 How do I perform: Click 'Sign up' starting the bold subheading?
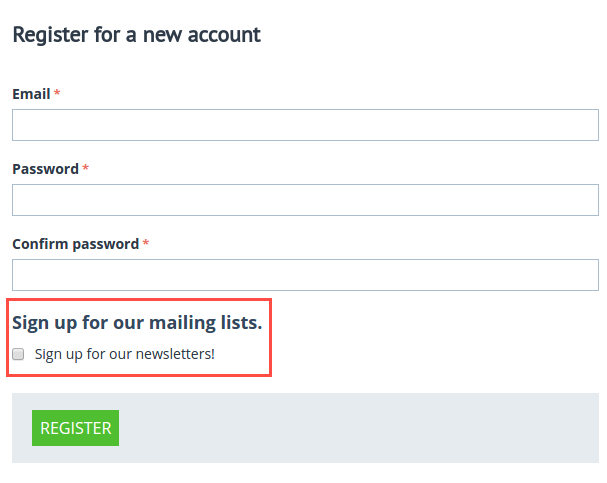click(45, 323)
